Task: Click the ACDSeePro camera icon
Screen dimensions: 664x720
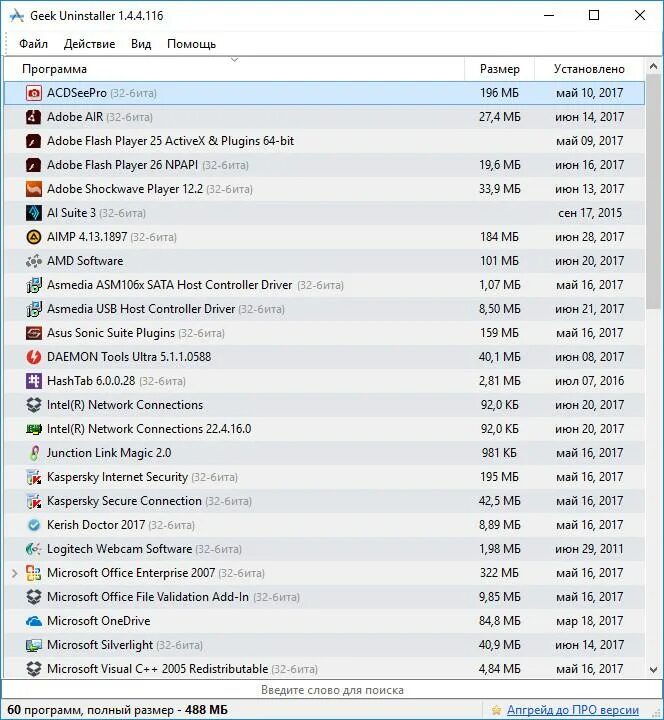Action: pyautogui.click(x=34, y=93)
